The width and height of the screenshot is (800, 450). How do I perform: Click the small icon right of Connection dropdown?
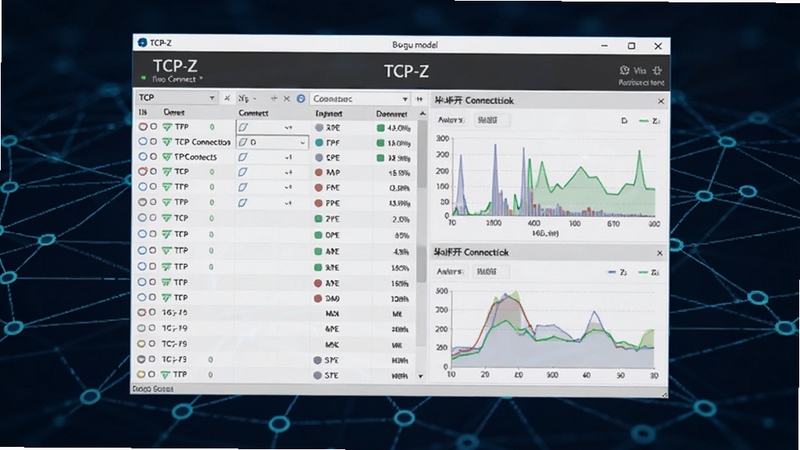(x=419, y=99)
